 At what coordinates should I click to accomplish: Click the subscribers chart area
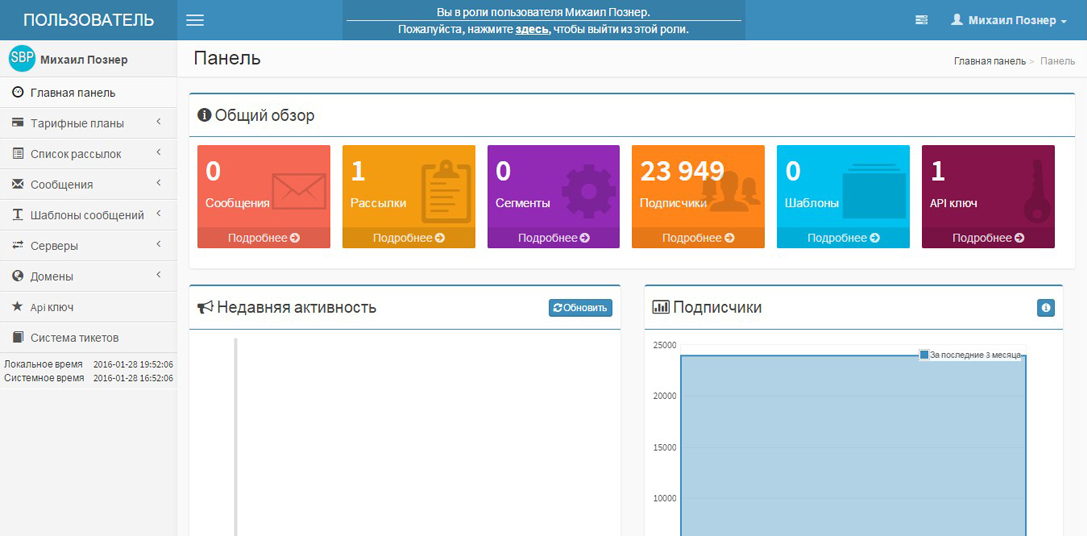click(x=854, y=446)
